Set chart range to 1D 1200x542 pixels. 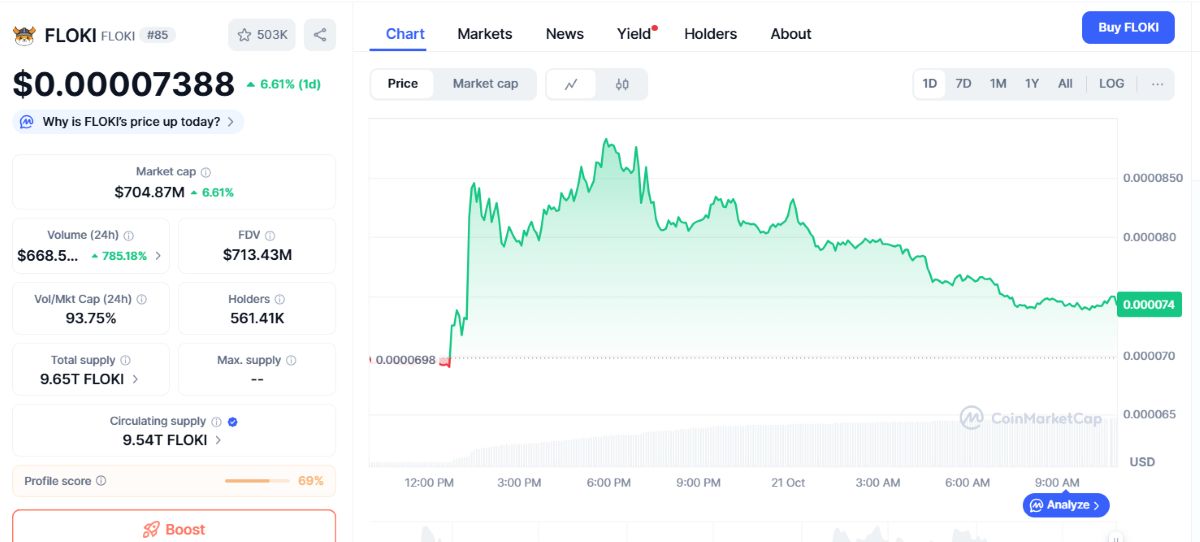(930, 84)
